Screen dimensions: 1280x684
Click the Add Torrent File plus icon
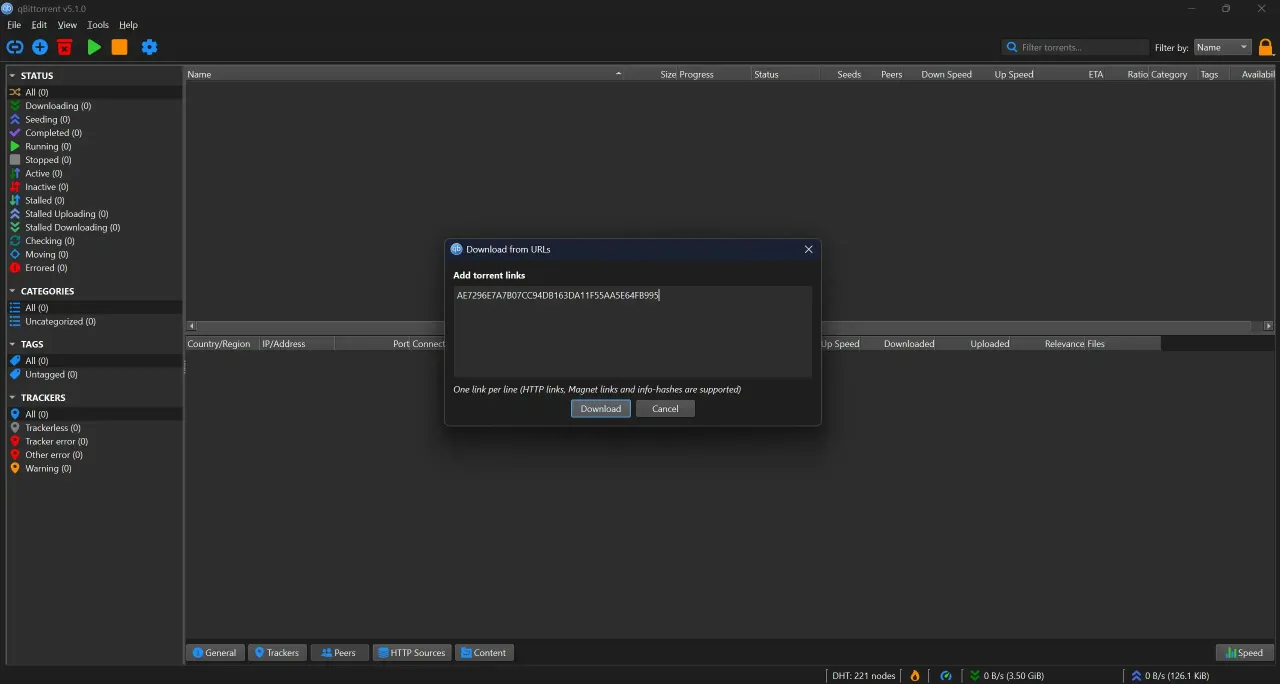point(40,47)
